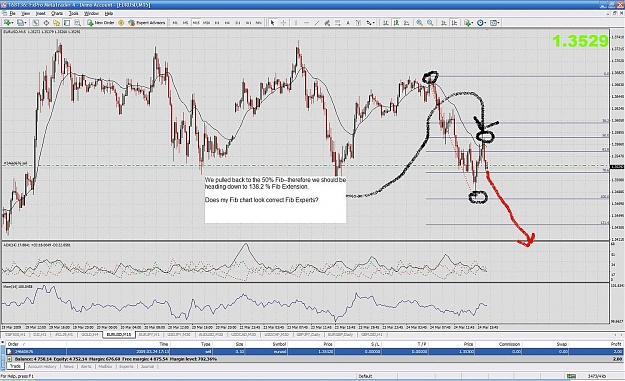The image size is (625, 381).
Task: Open the Profiles toolbar icon
Action: click(20, 23)
